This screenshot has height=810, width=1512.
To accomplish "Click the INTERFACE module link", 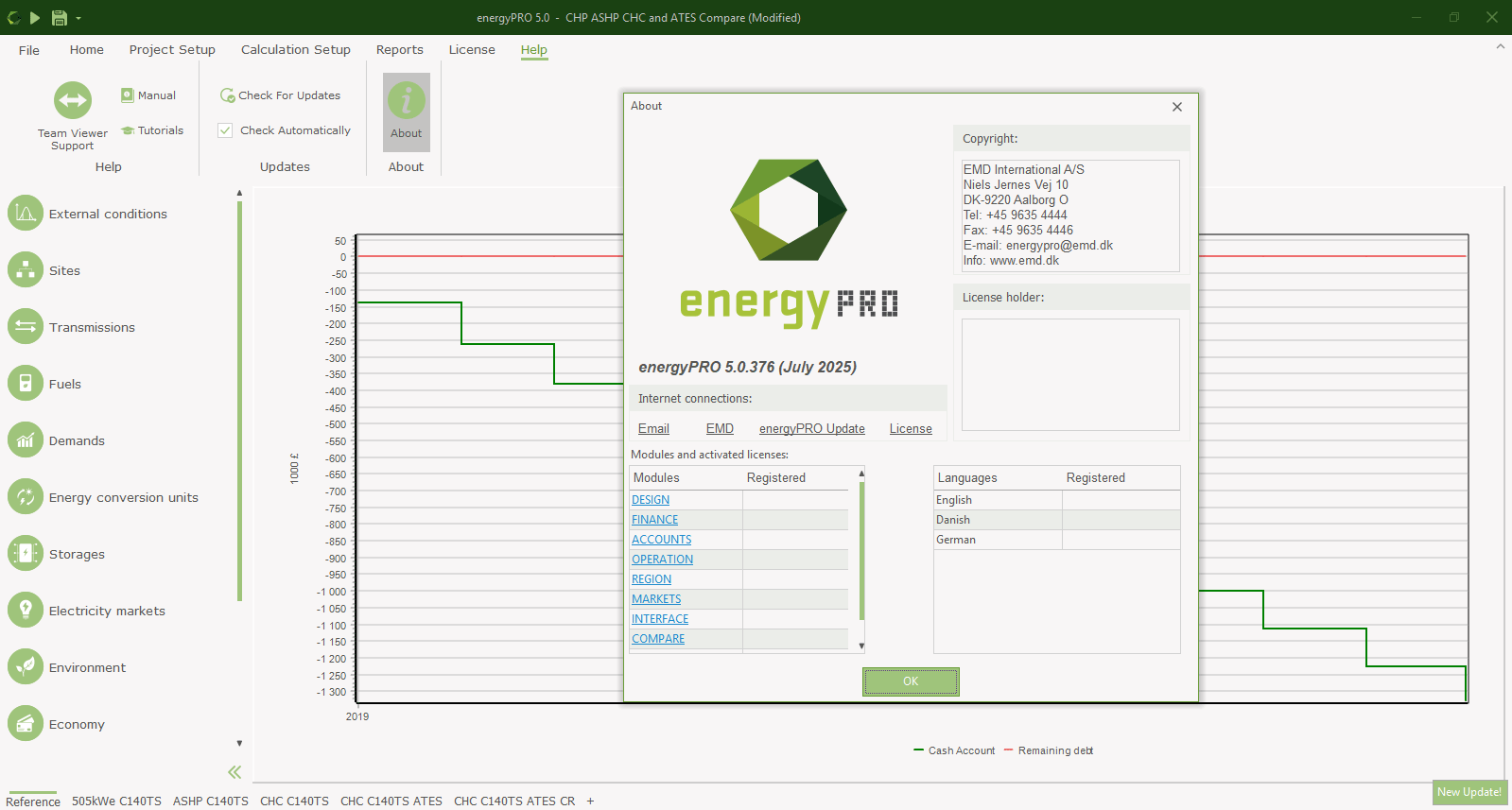I will 660,619.
